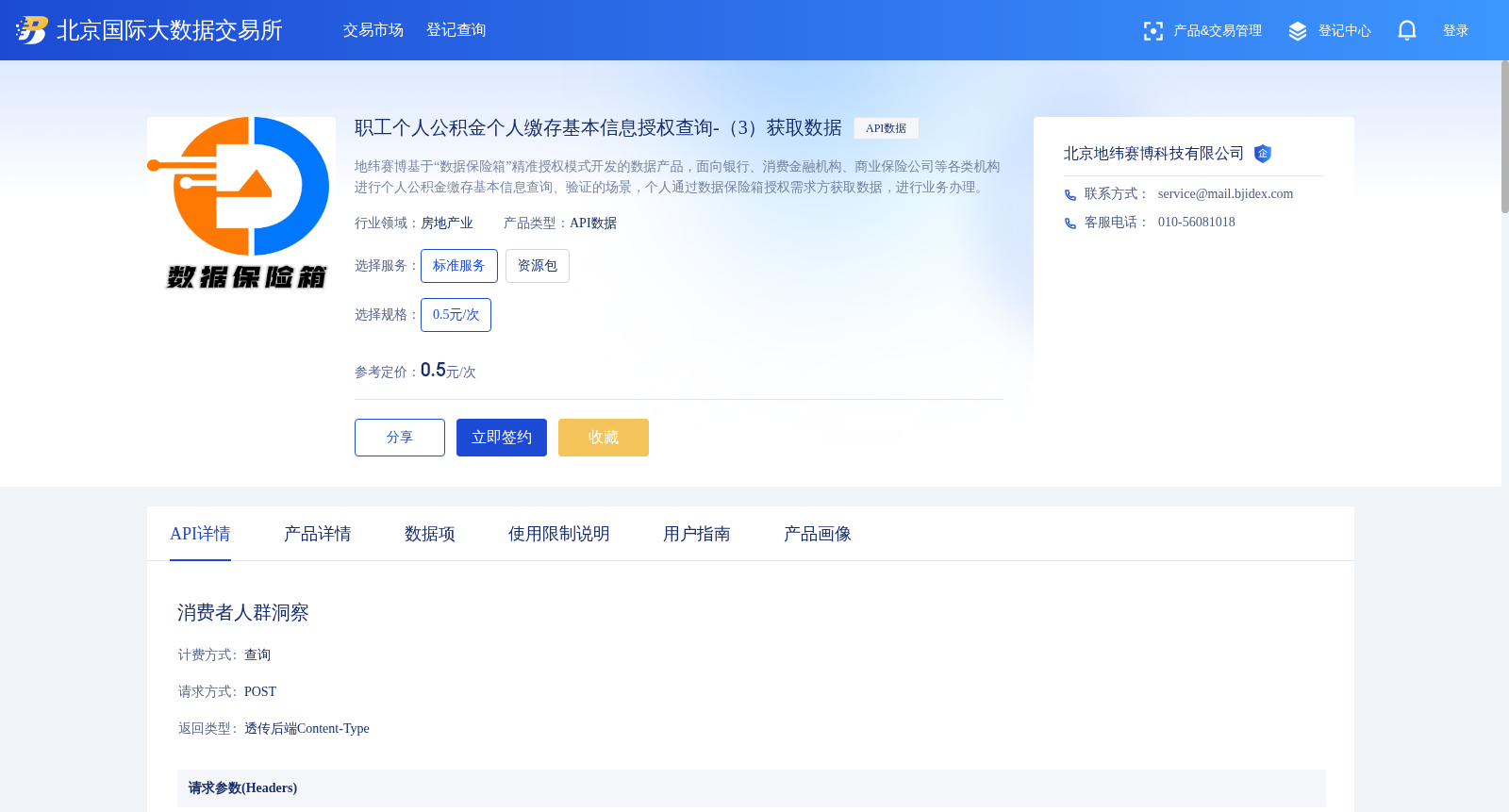Choose the 0.5元/次 specification
The height and width of the screenshot is (812, 1509).
456,315
